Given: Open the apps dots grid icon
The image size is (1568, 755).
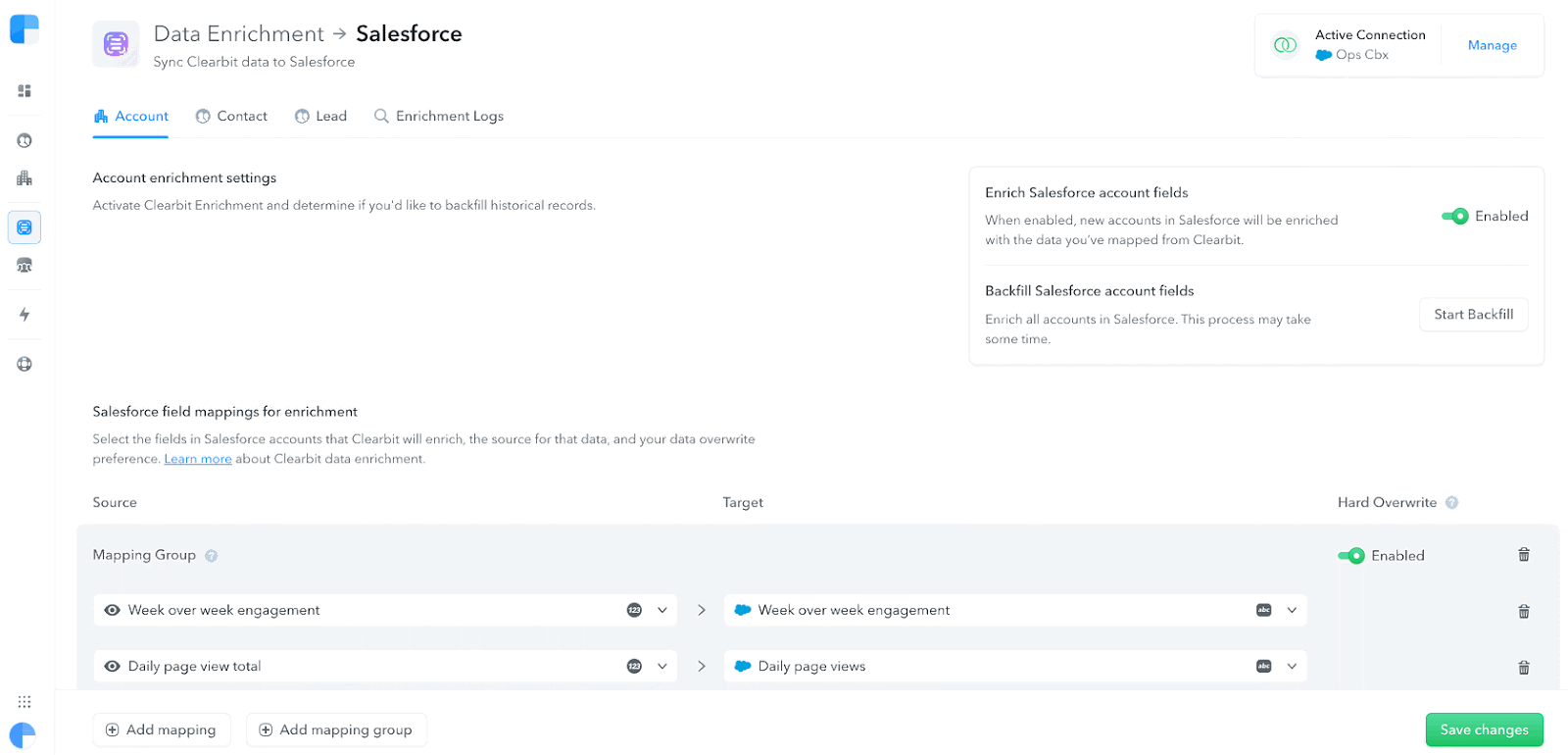Looking at the screenshot, I should (x=24, y=702).
